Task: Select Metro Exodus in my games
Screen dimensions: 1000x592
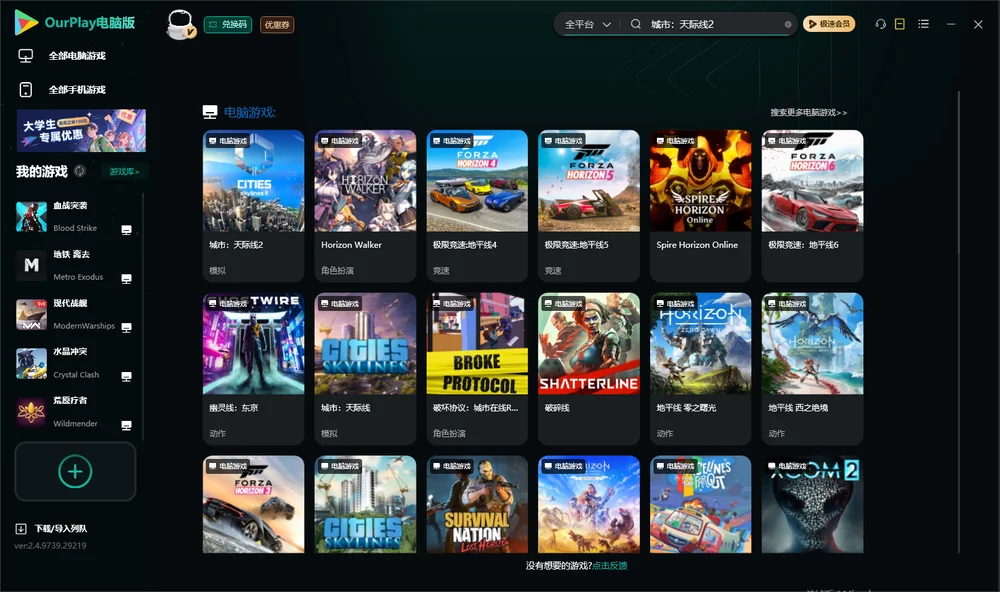Action: [75, 265]
